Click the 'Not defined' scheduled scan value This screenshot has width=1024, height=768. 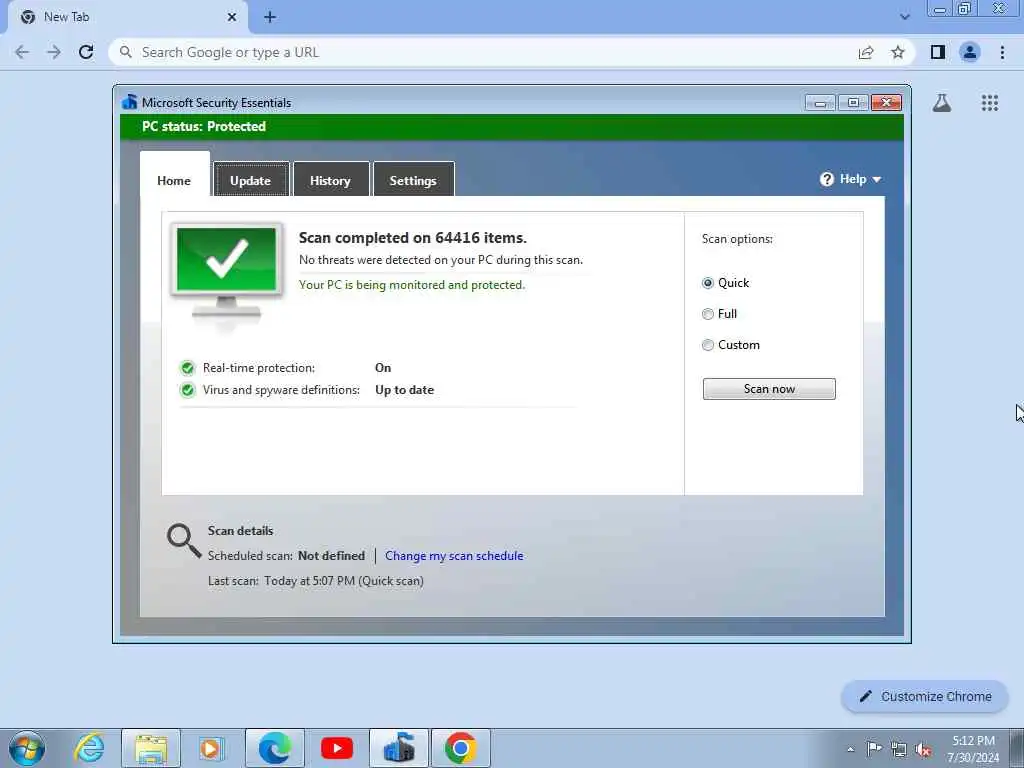331,556
